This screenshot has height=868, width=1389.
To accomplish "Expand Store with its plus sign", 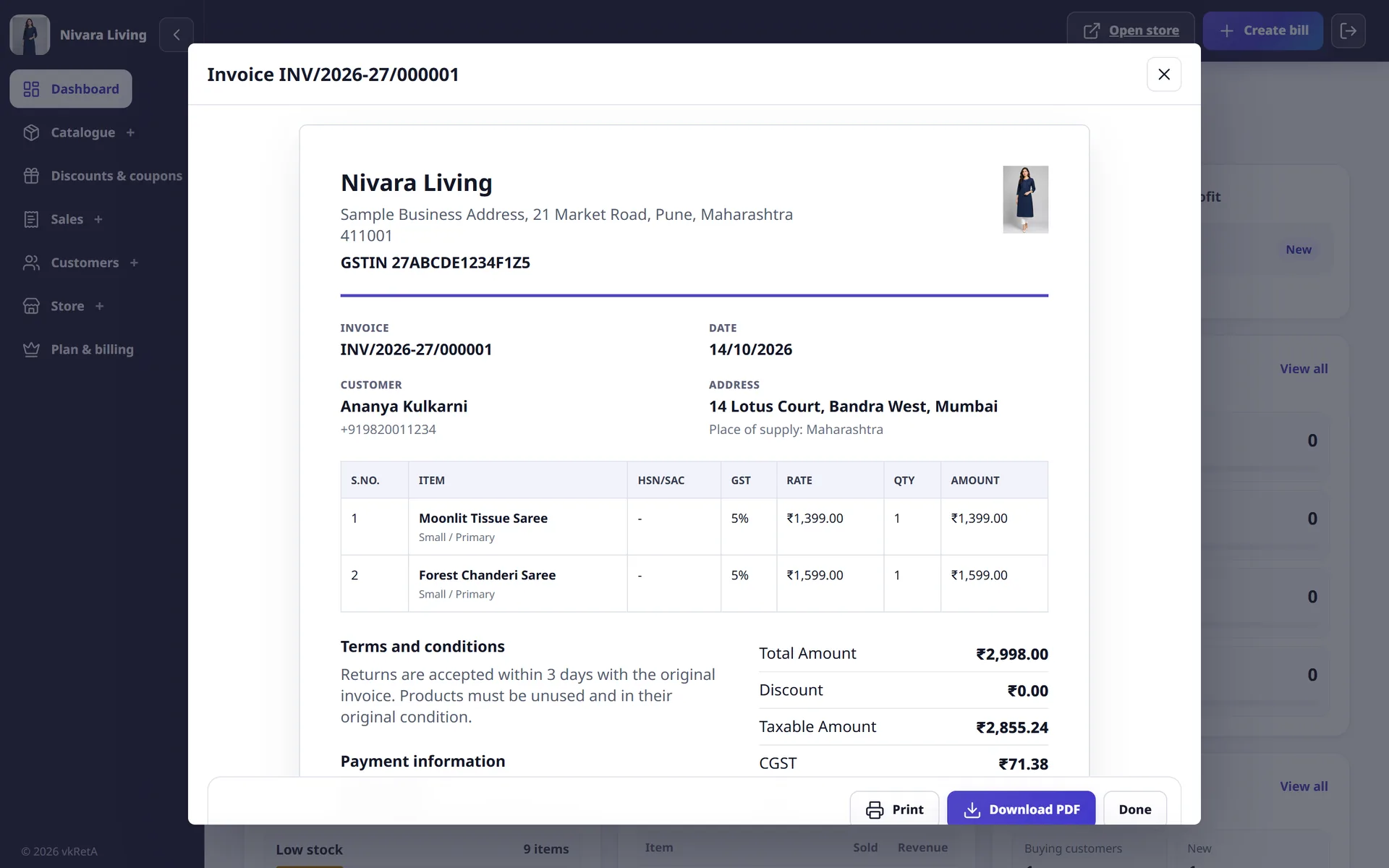I will point(100,306).
